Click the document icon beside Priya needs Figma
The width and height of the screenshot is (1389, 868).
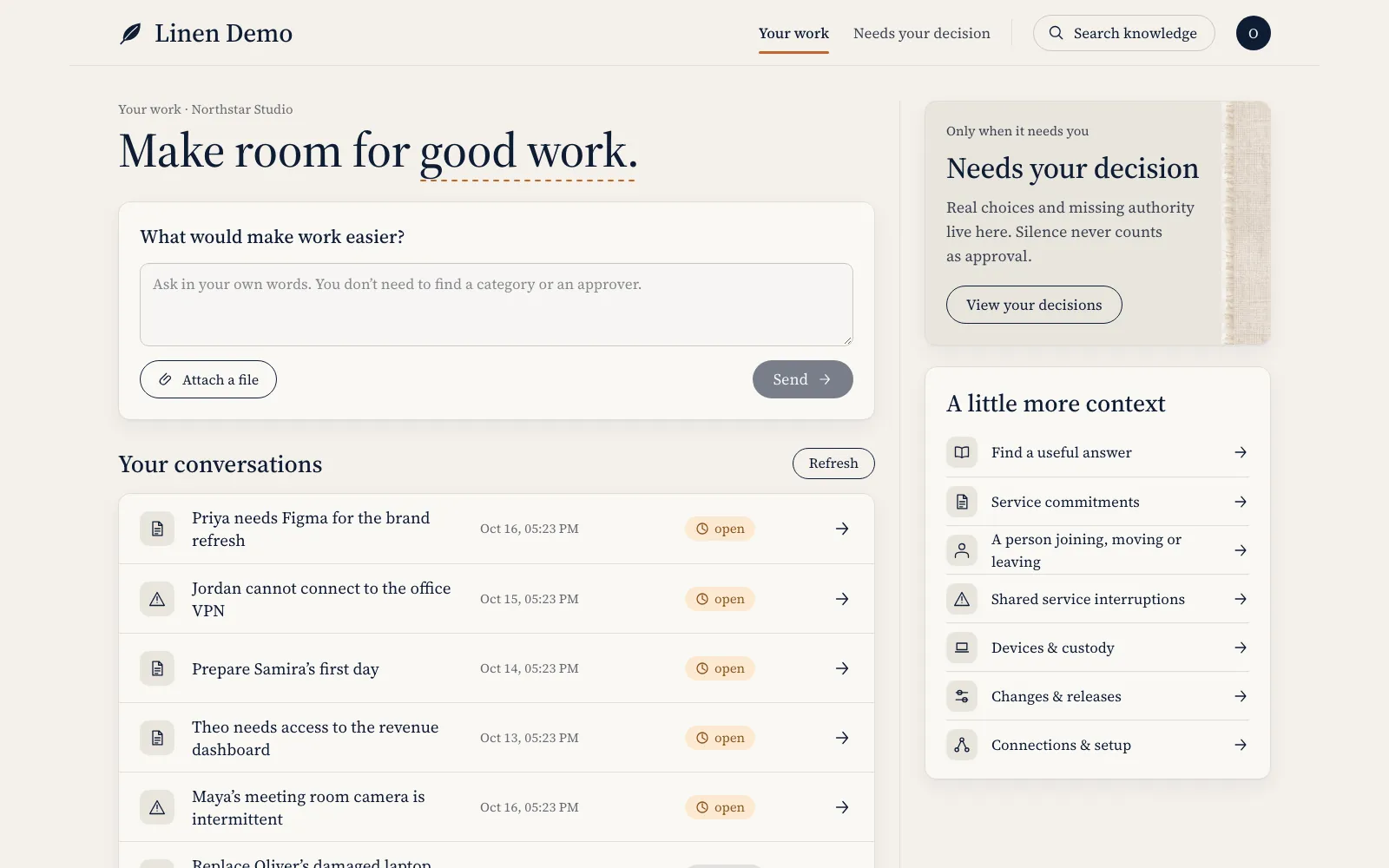coord(157,529)
